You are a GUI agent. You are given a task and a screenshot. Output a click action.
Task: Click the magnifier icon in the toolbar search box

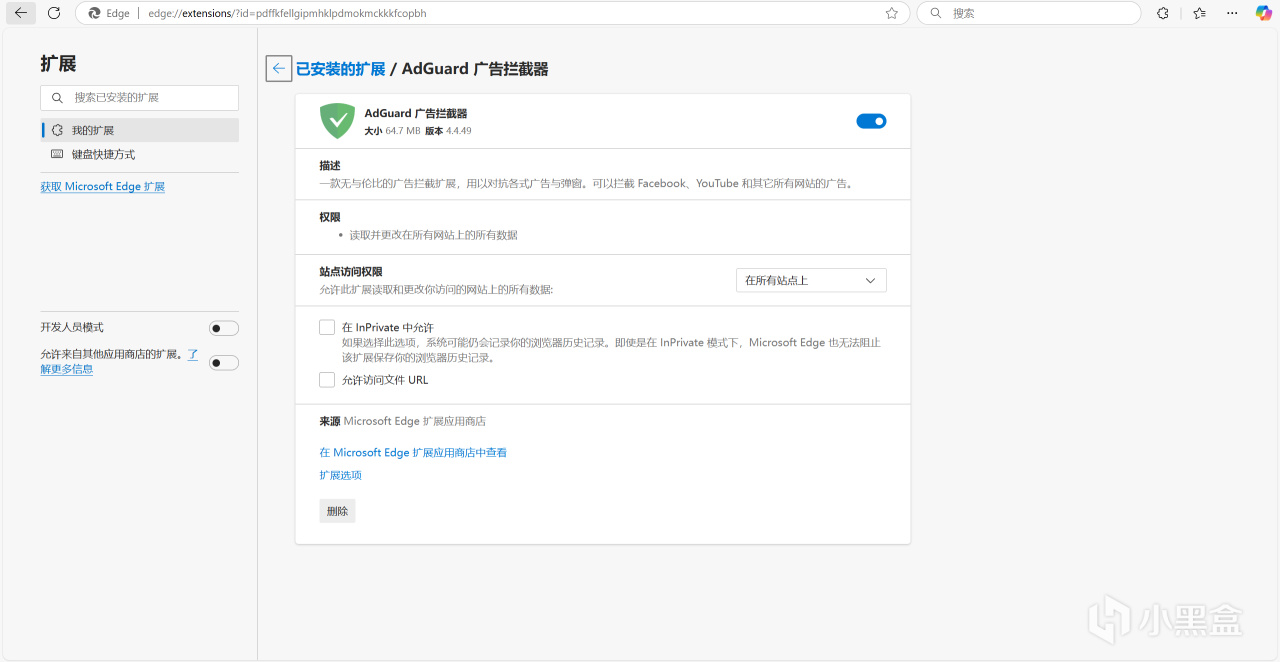pos(936,13)
